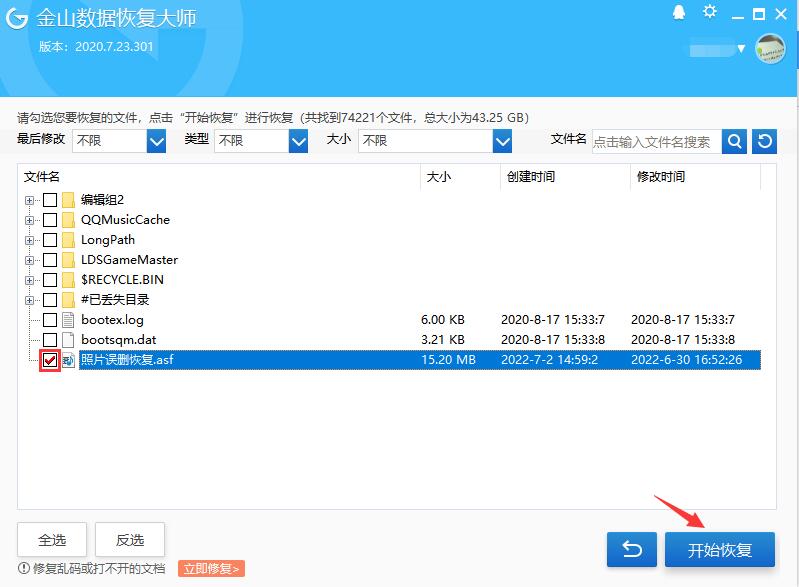Click the LDSGameMaster folder icon

pyautogui.click(x=68, y=260)
